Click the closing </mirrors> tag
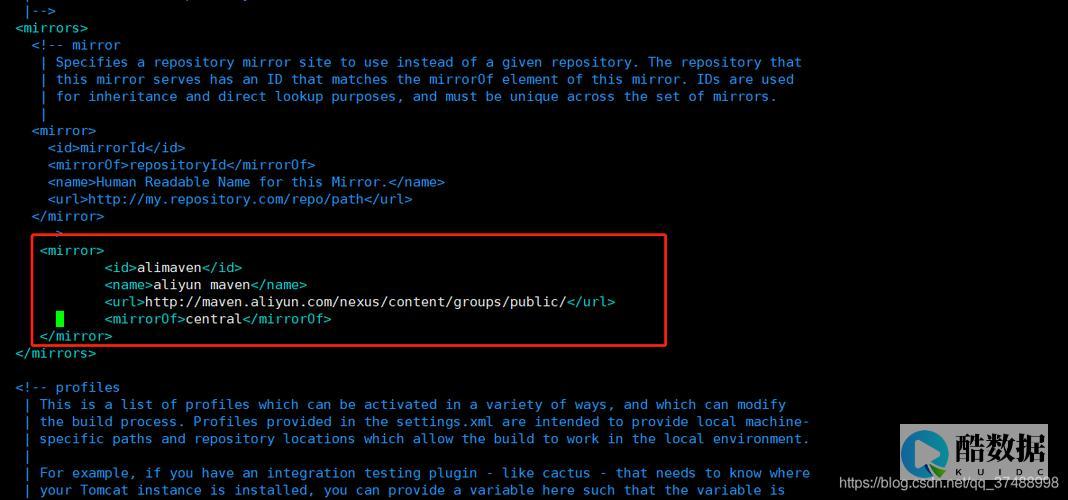1068x500 pixels. point(56,353)
